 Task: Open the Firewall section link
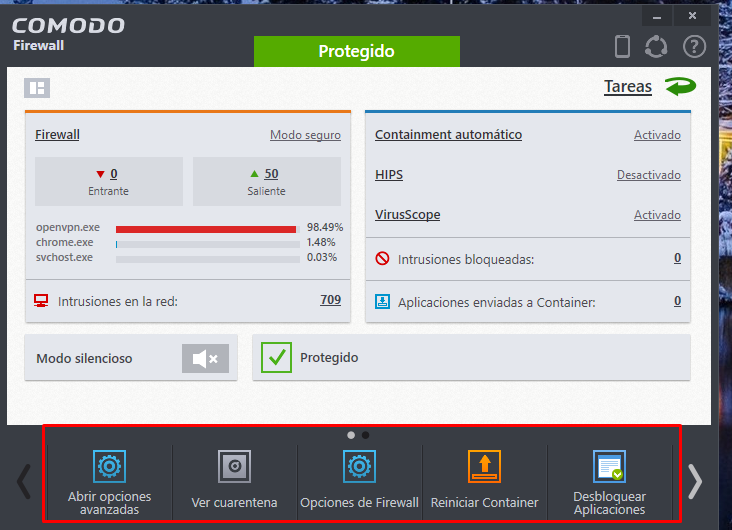tap(57, 134)
